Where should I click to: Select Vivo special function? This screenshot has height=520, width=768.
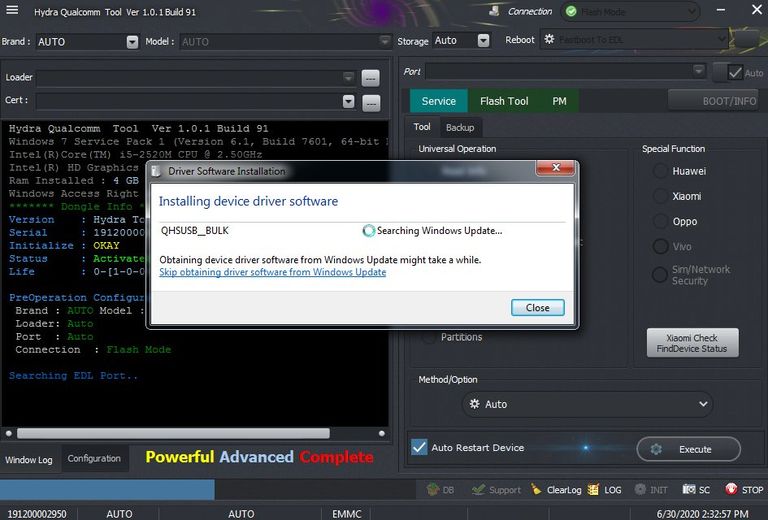point(661,246)
